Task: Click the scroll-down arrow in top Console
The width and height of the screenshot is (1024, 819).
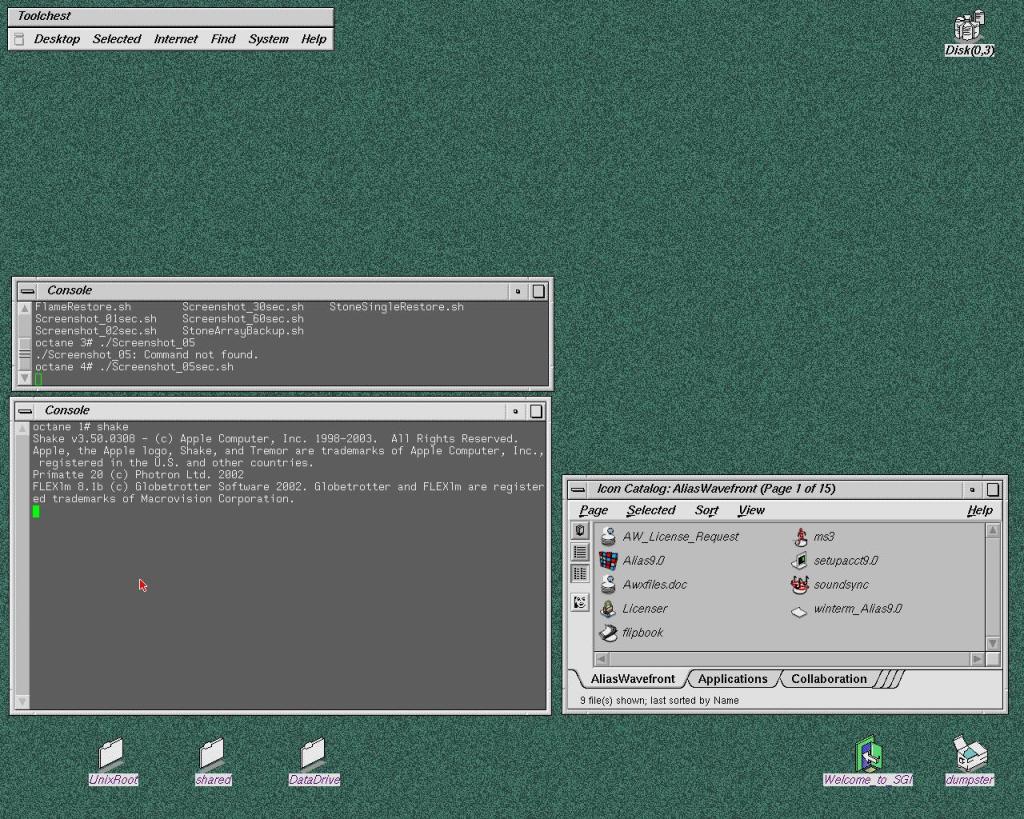Action: 25,378
